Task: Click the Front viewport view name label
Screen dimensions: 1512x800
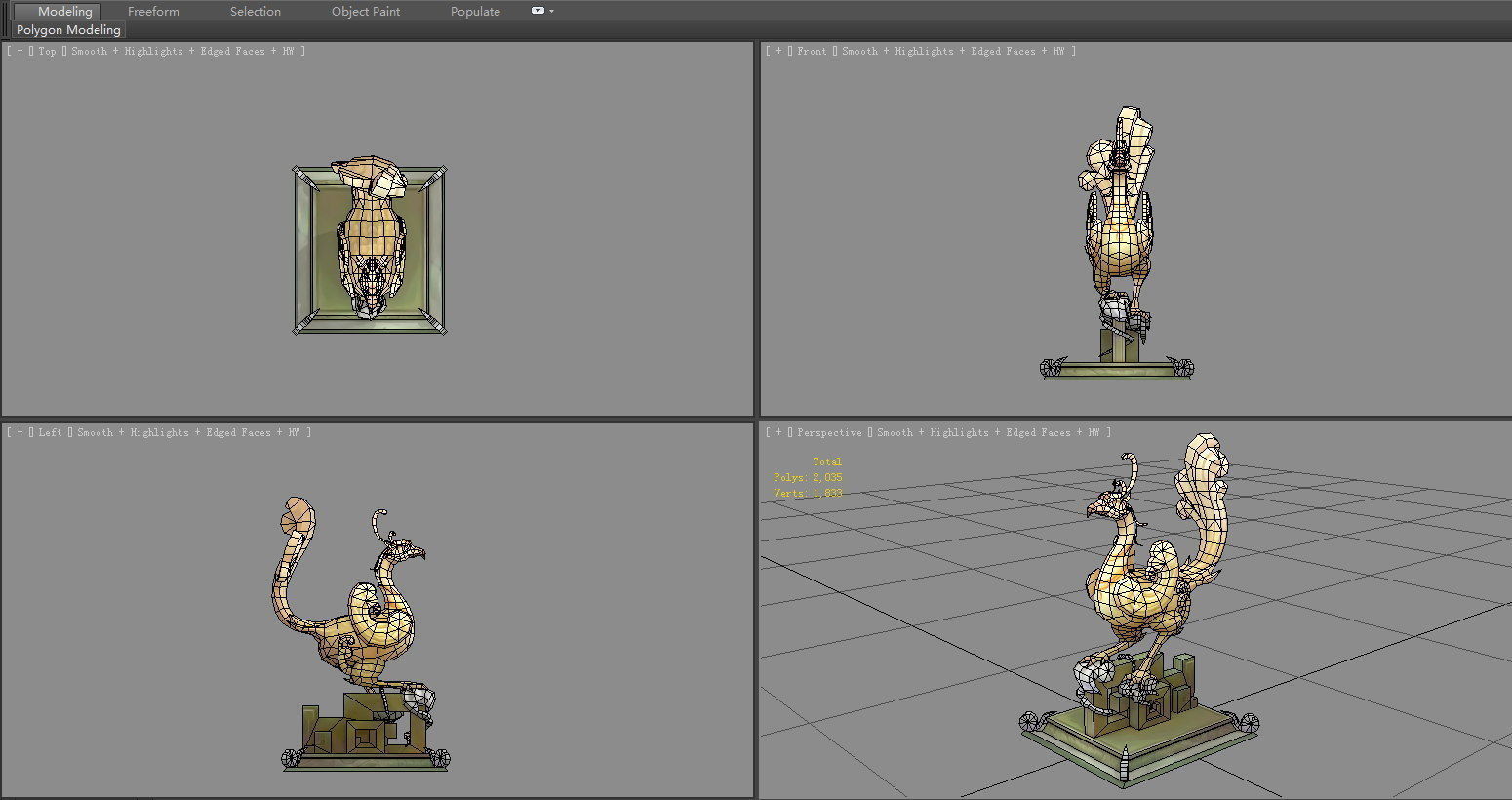Action: (x=812, y=51)
